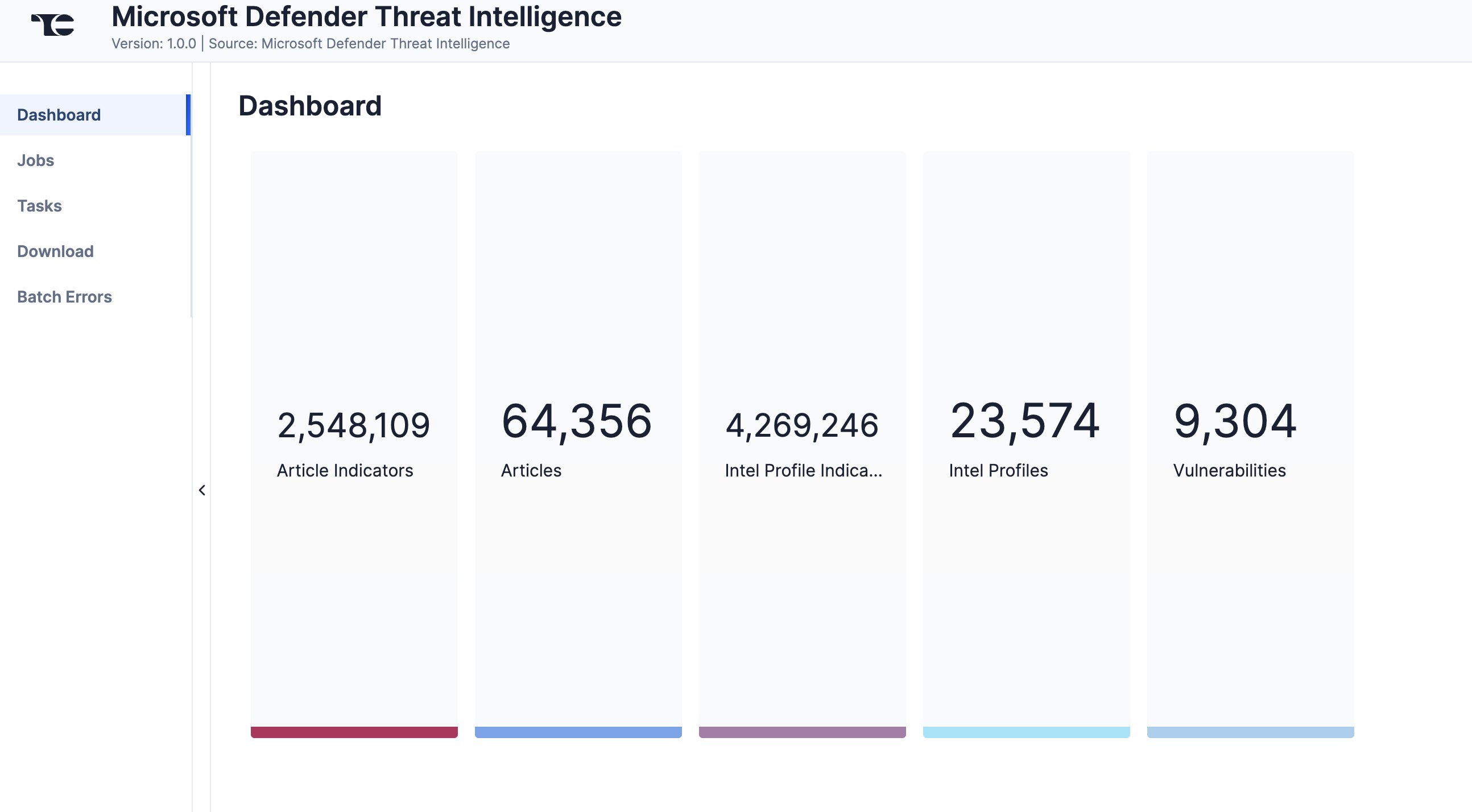Image resolution: width=1472 pixels, height=812 pixels.
Task: Click the Articles metric card
Action: pos(578,285)
